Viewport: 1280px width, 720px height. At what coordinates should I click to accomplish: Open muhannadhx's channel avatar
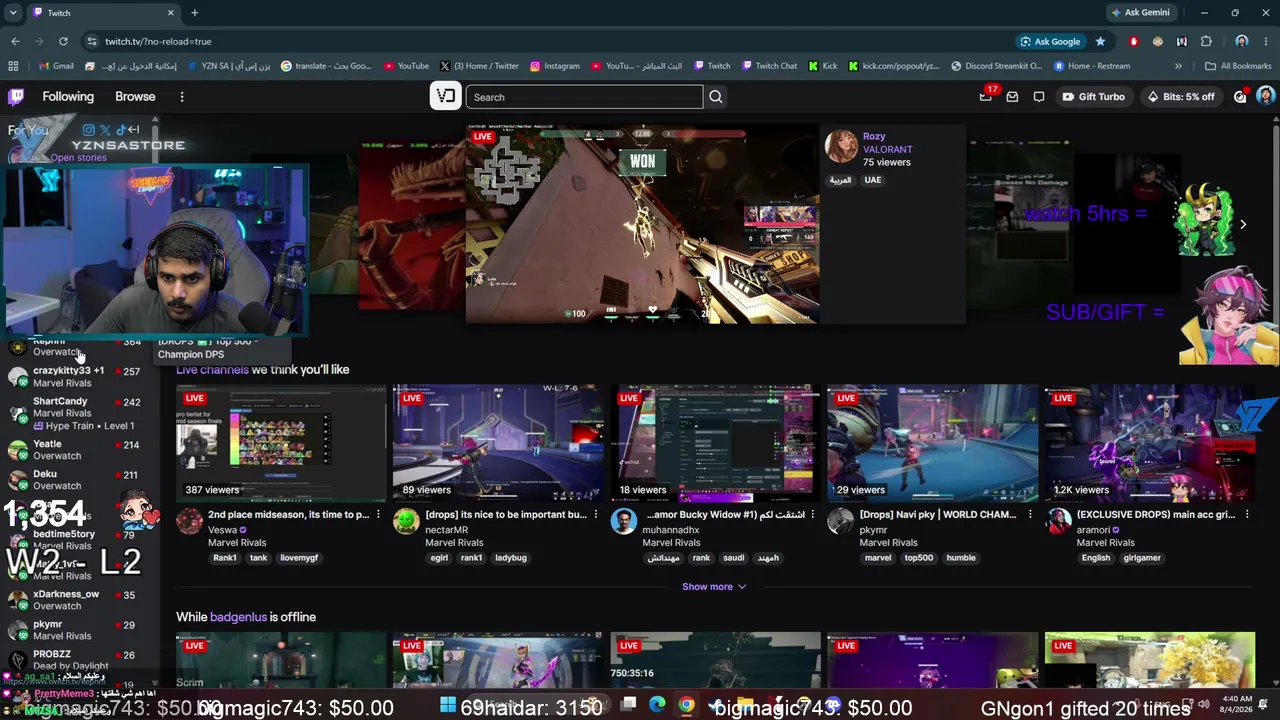pos(623,521)
